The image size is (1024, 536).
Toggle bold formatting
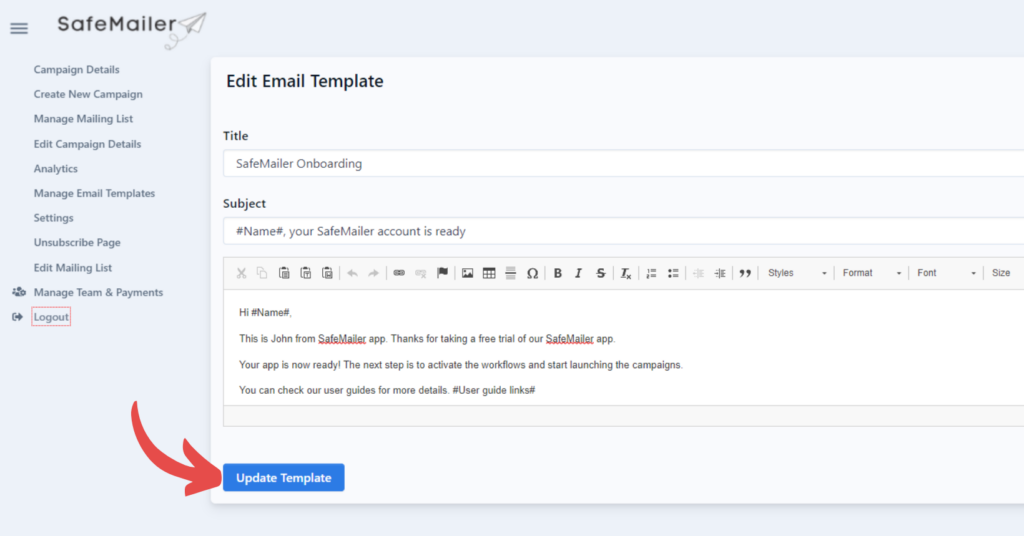tap(558, 273)
